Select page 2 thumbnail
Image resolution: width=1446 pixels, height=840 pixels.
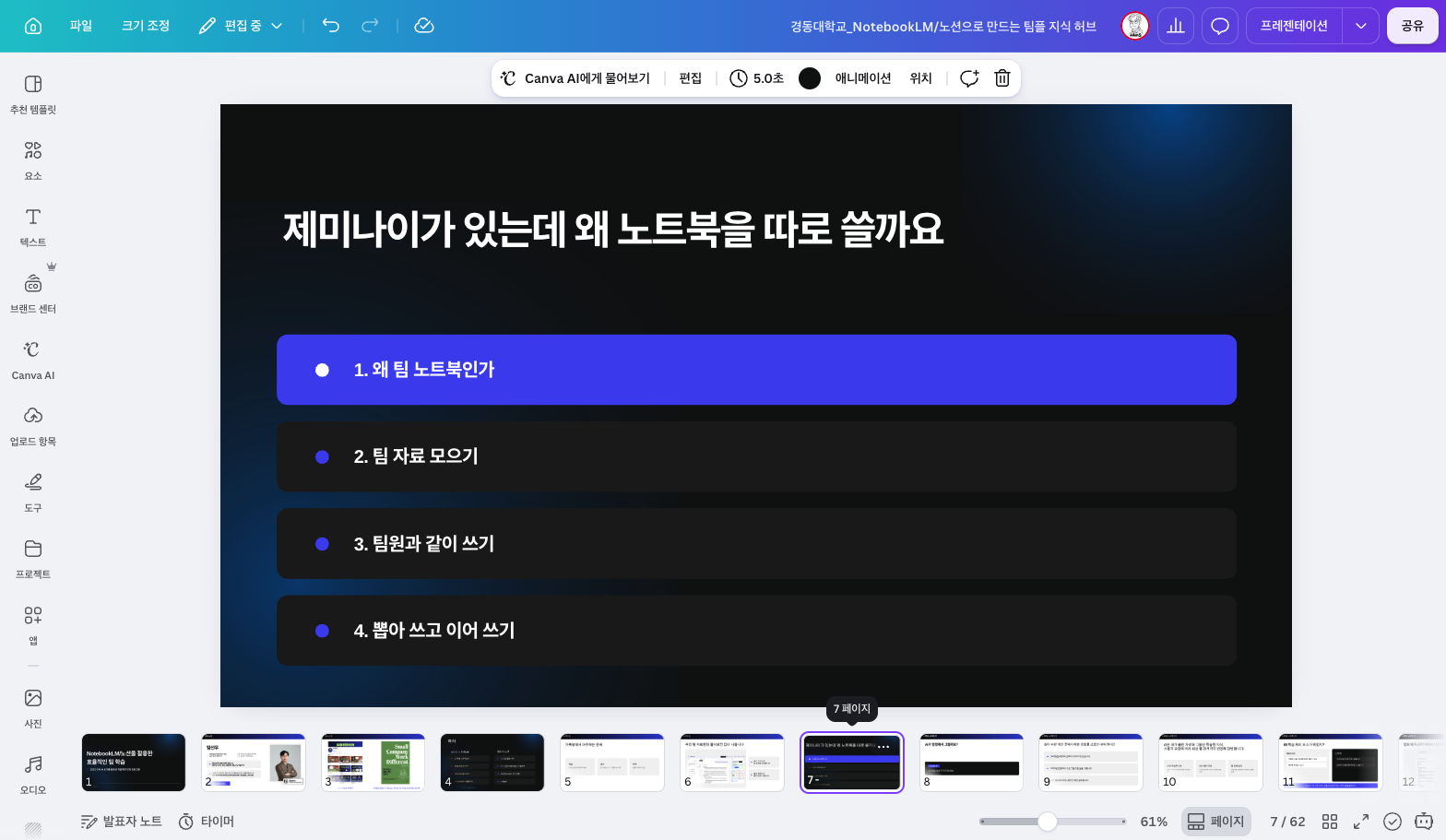point(254,763)
